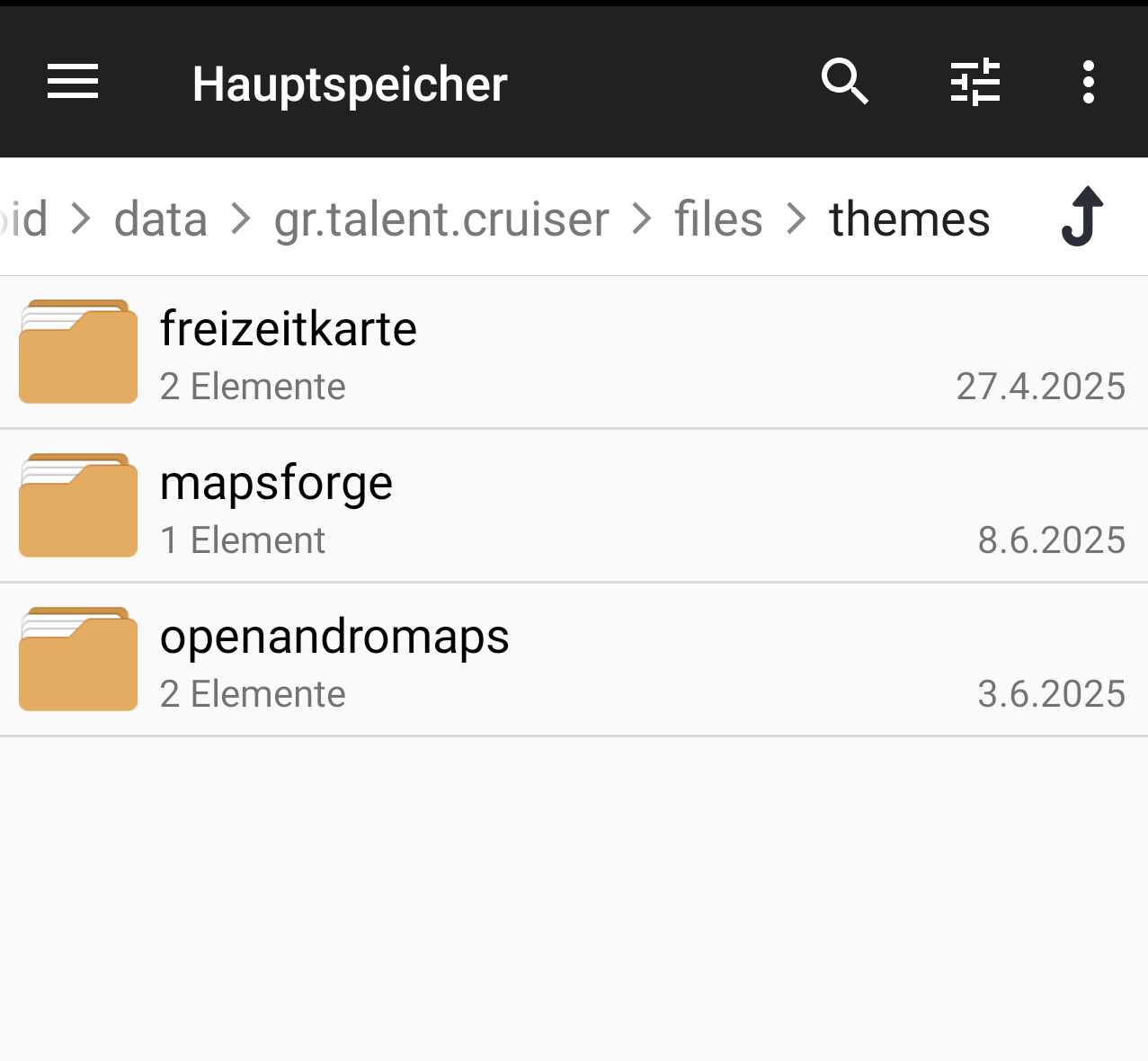Open the mapsforge folder name
The image size is (1148, 1061).
click(276, 482)
